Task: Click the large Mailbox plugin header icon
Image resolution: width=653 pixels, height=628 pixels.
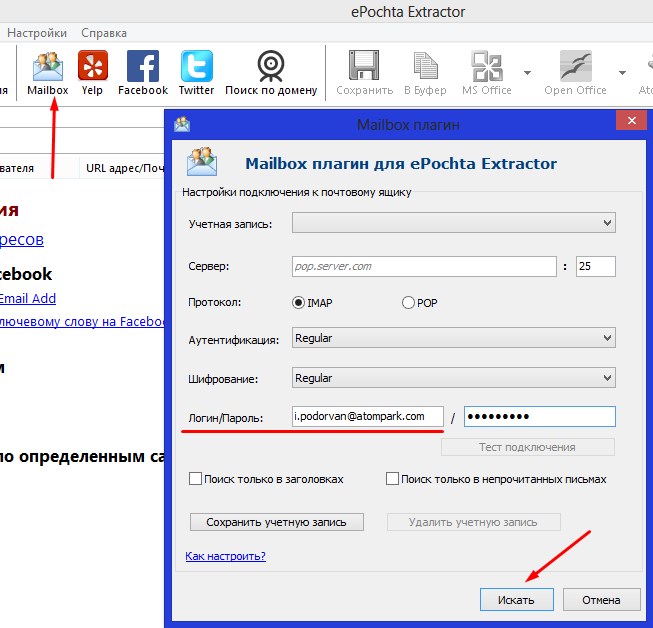Action: point(202,161)
